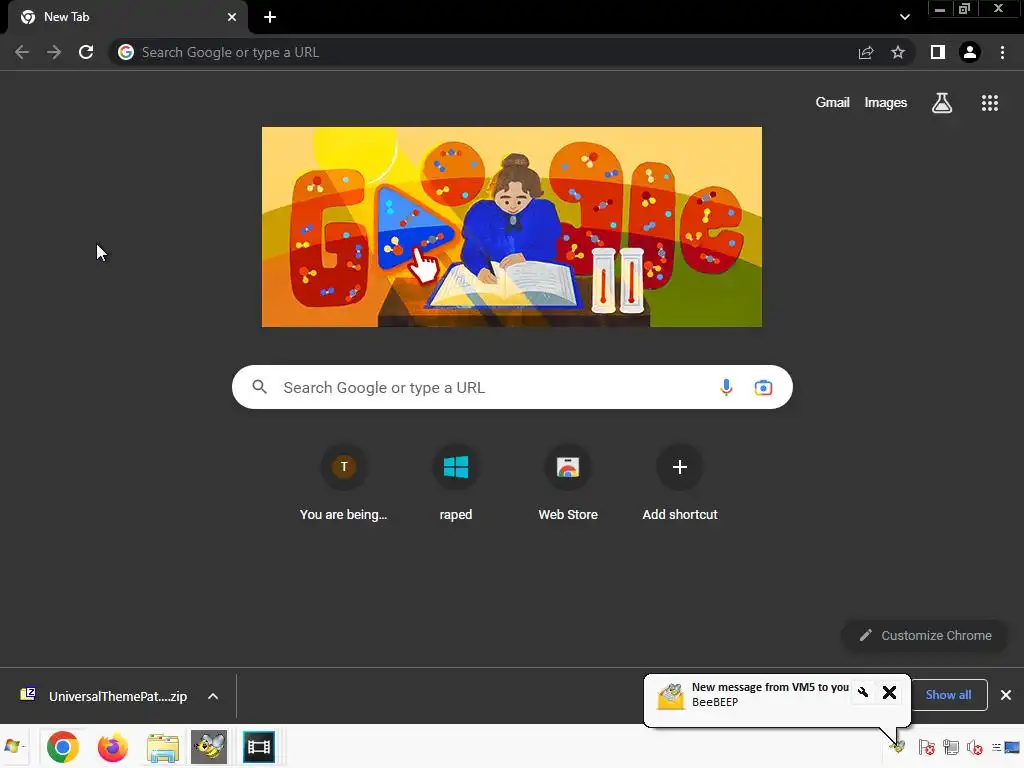
Task: Open the BeeBEEP notification settings wrench
Action: 863,692
